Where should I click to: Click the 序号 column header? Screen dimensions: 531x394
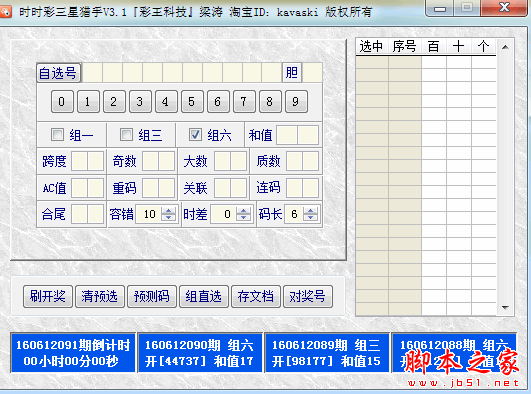[405, 46]
